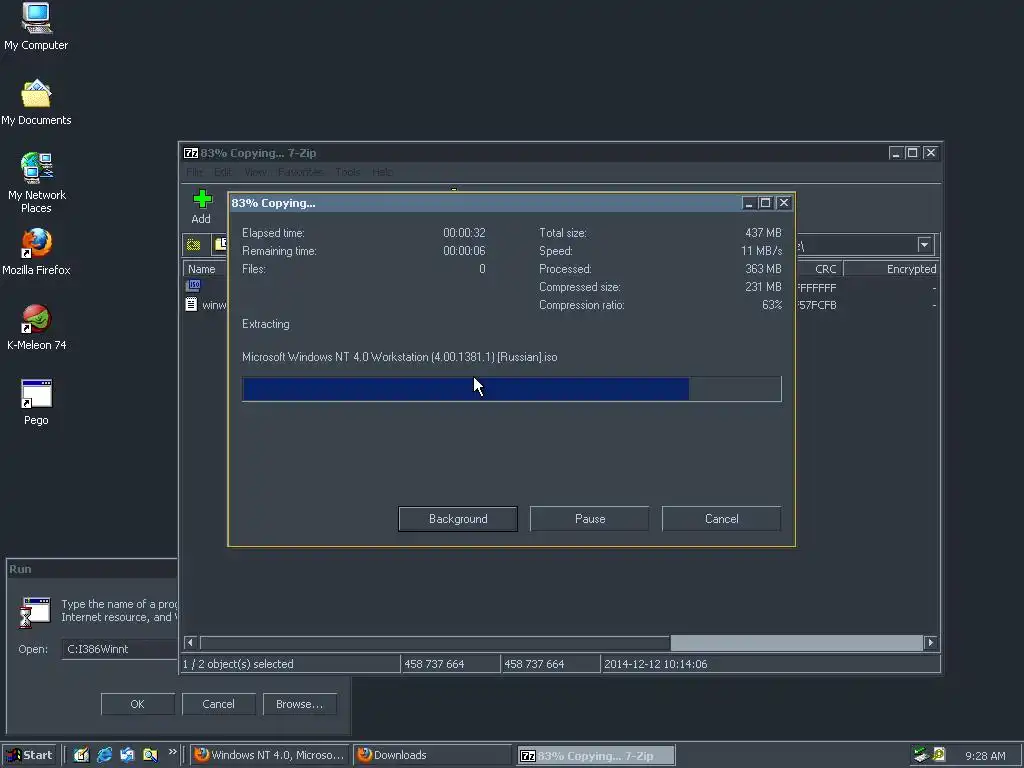Pause the extraction
Viewport: 1024px width, 768px height.
point(590,519)
